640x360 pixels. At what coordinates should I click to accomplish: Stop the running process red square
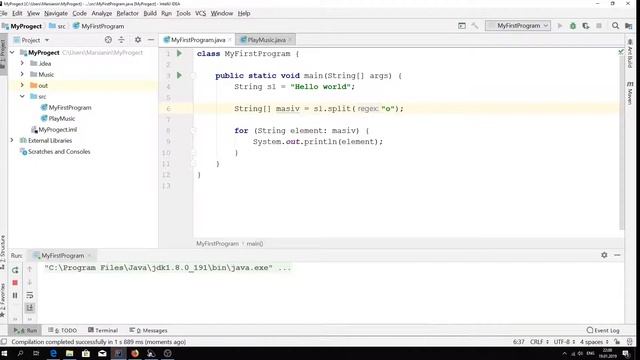point(15,282)
